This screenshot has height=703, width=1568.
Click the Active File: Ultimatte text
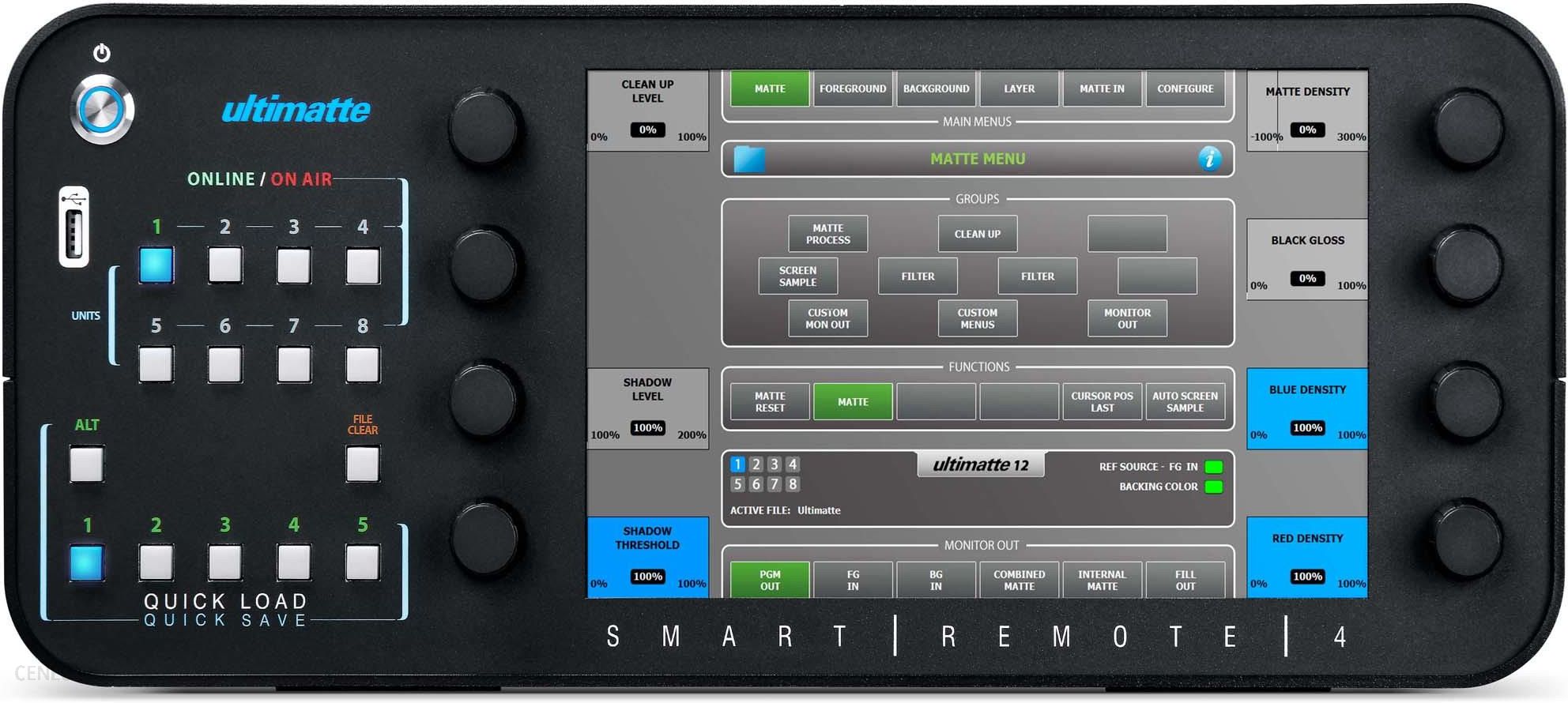pos(785,510)
